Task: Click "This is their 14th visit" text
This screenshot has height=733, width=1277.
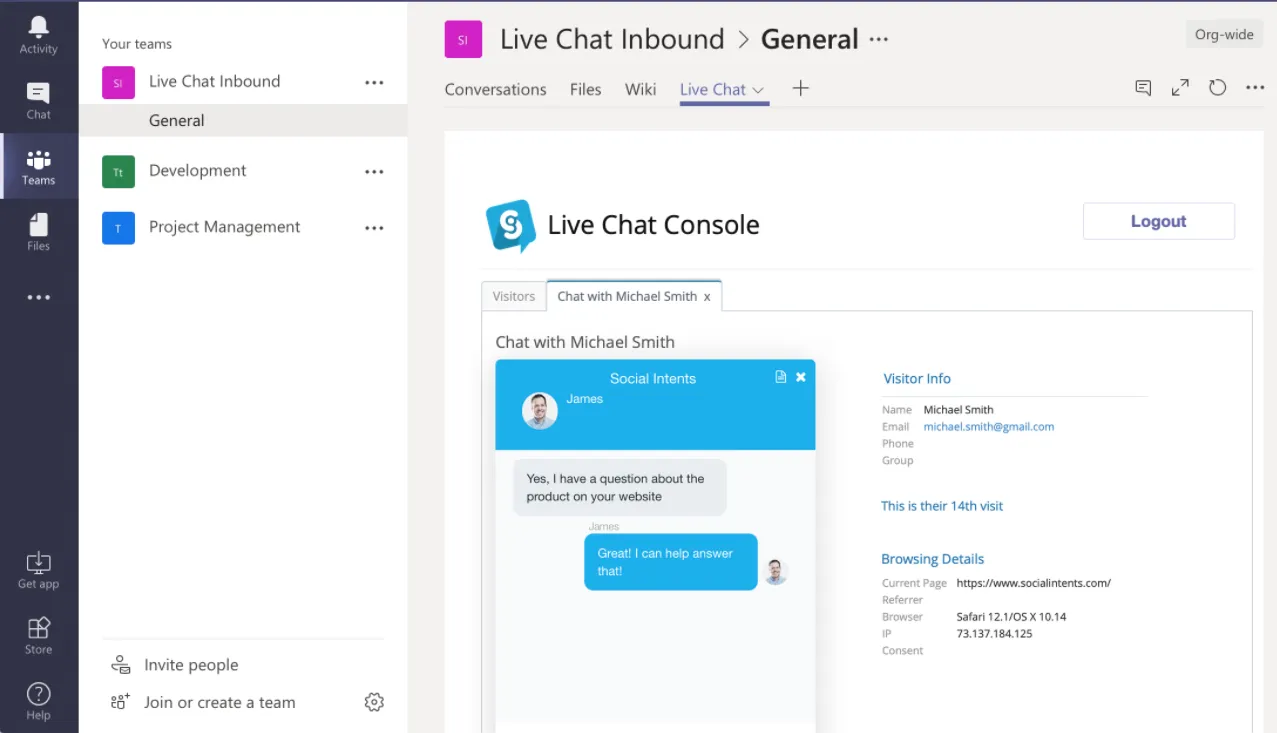Action: point(942,506)
